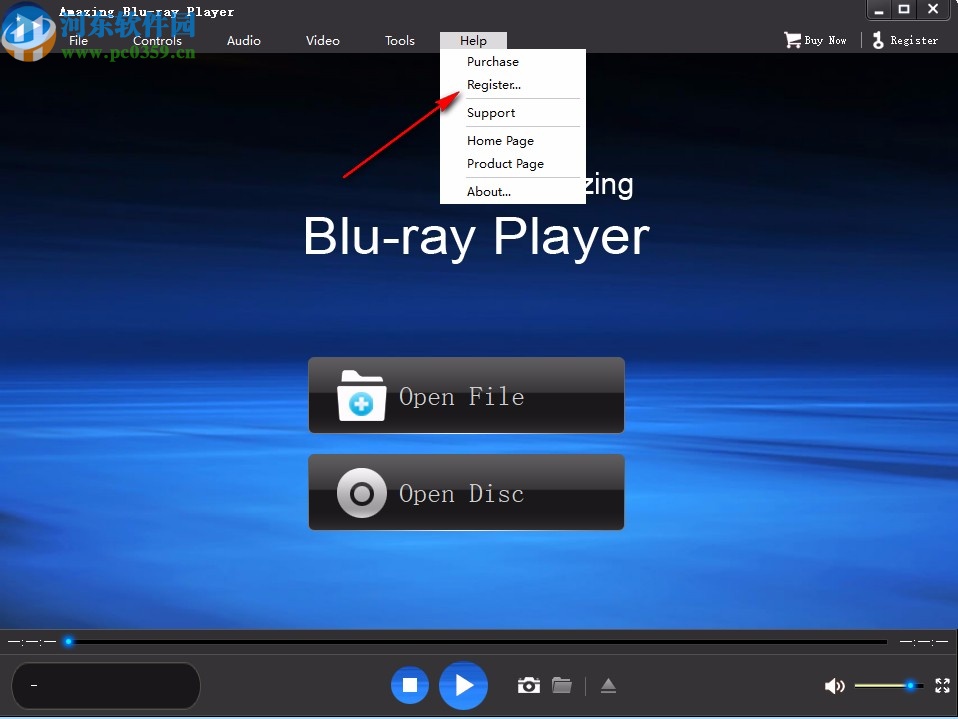Screen dimensions: 958x719
Task: Open the Audio menu
Action: (x=243, y=41)
